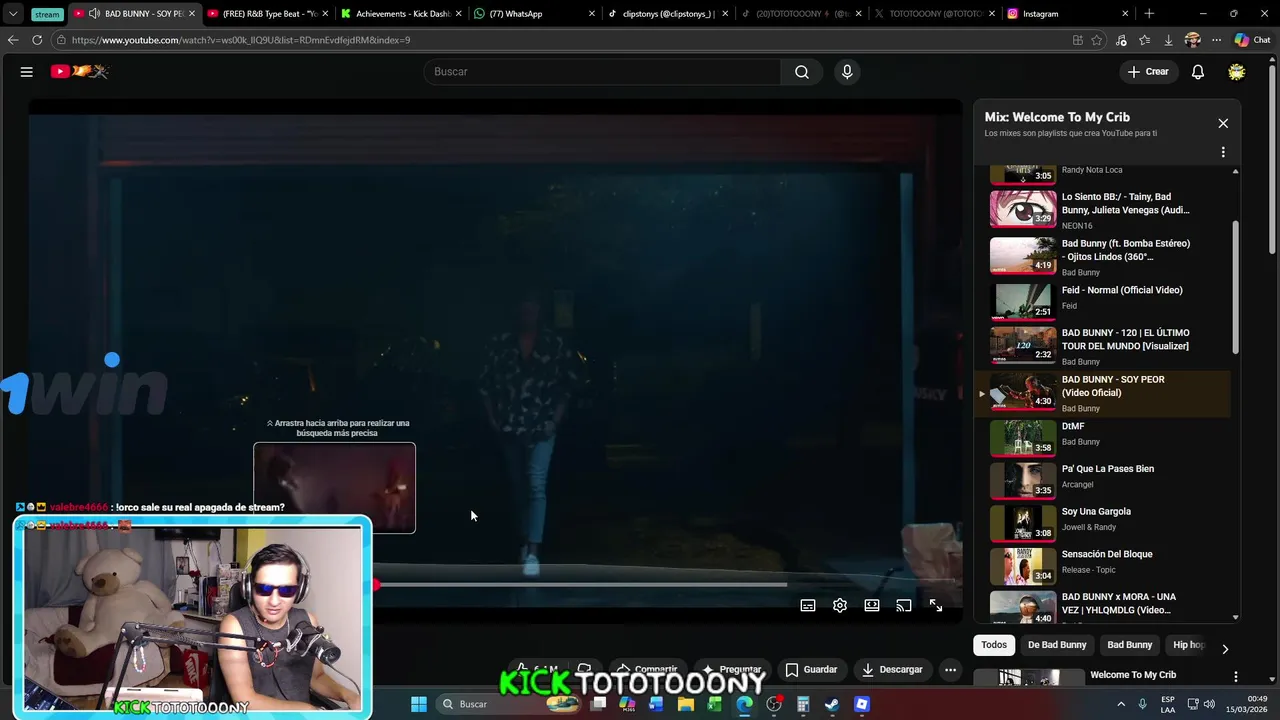Click the Guardar button
The height and width of the screenshot is (720, 1280).
click(x=811, y=669)
